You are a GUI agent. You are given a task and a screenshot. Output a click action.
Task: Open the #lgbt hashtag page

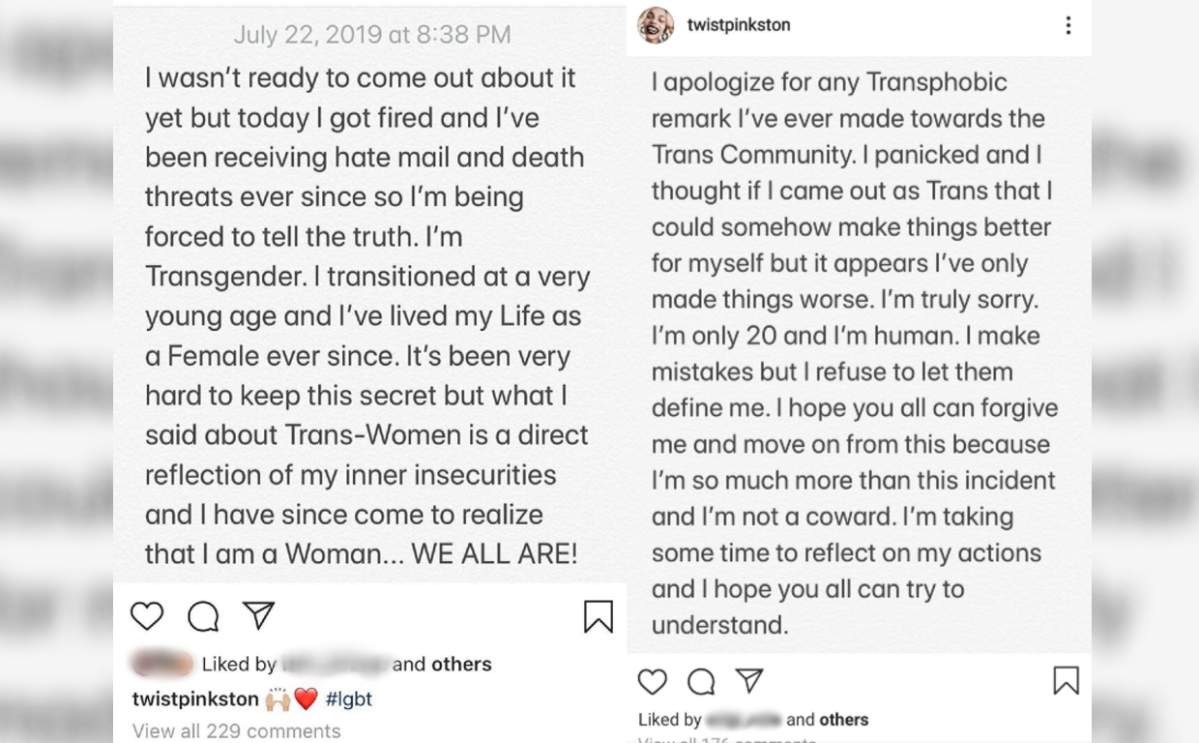click(x=350, y=699)
